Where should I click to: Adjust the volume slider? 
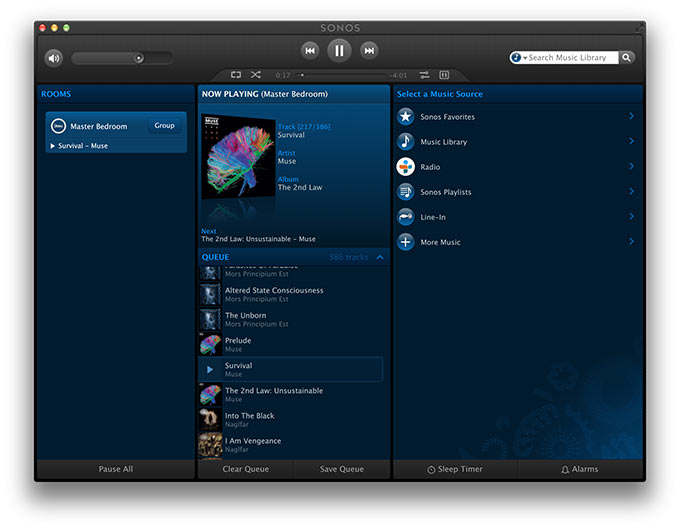pyautogui.click(x=122, y=58)
